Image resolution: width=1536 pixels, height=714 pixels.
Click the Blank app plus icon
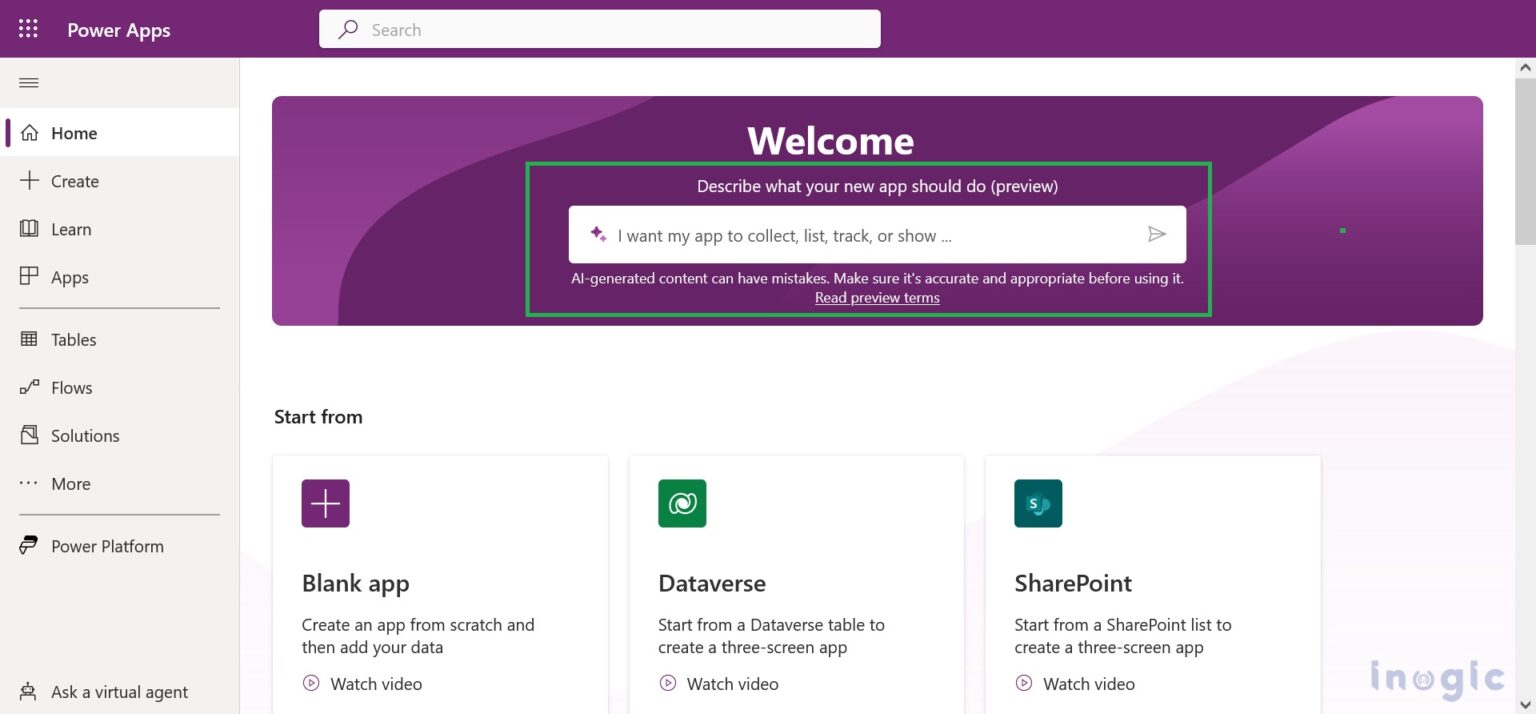[325, 503]
